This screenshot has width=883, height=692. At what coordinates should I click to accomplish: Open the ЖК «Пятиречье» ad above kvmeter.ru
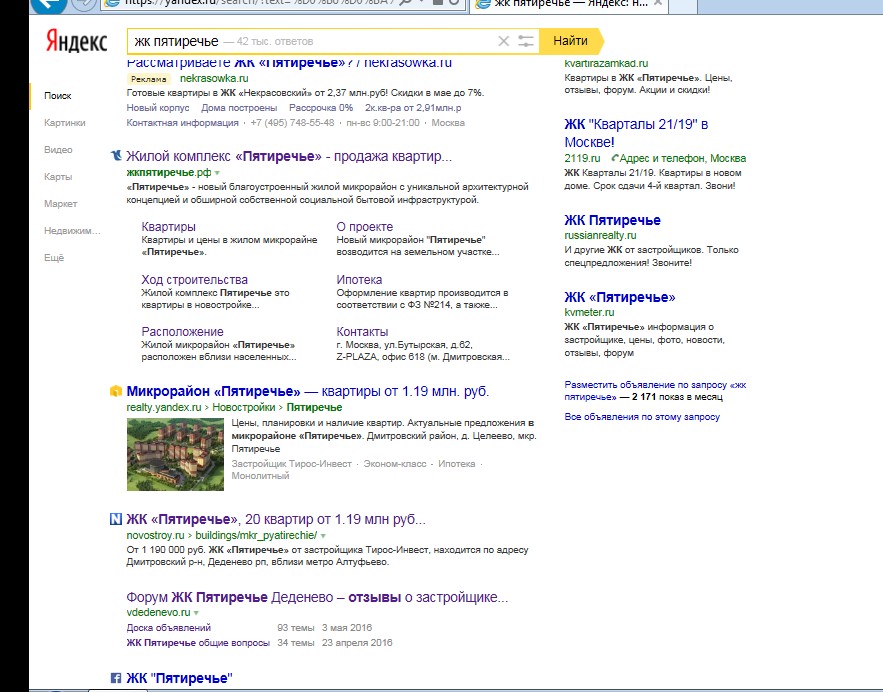(x=619, y=297)
